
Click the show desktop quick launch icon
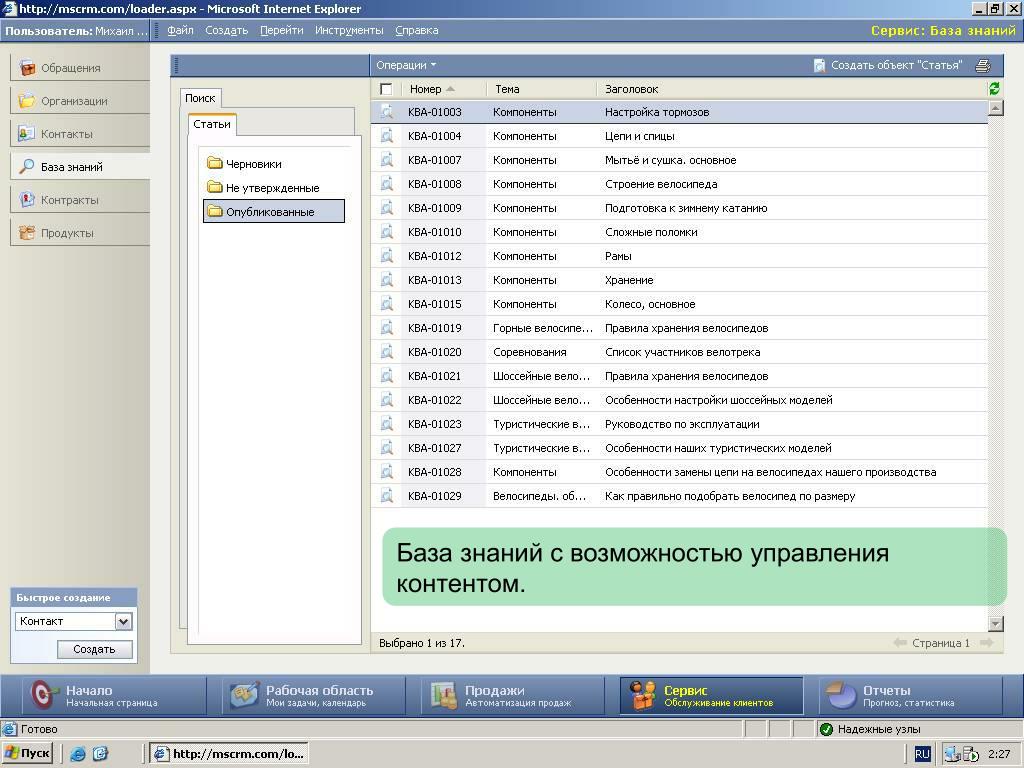point(100,754)
